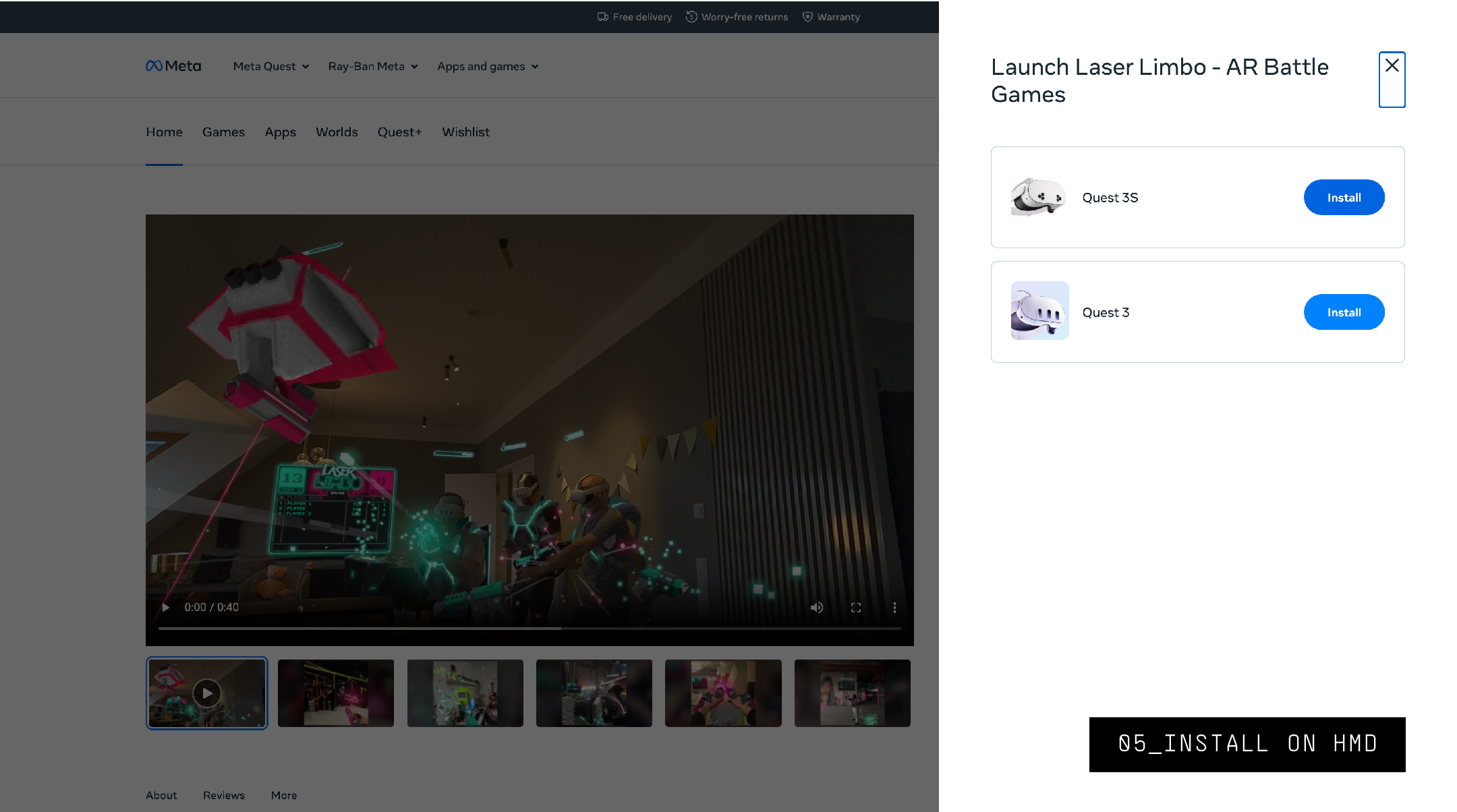Viewport: 1457px width, 812px height.
Task: Enter fullscreen on the video player
Action: [x=856, y=608]
